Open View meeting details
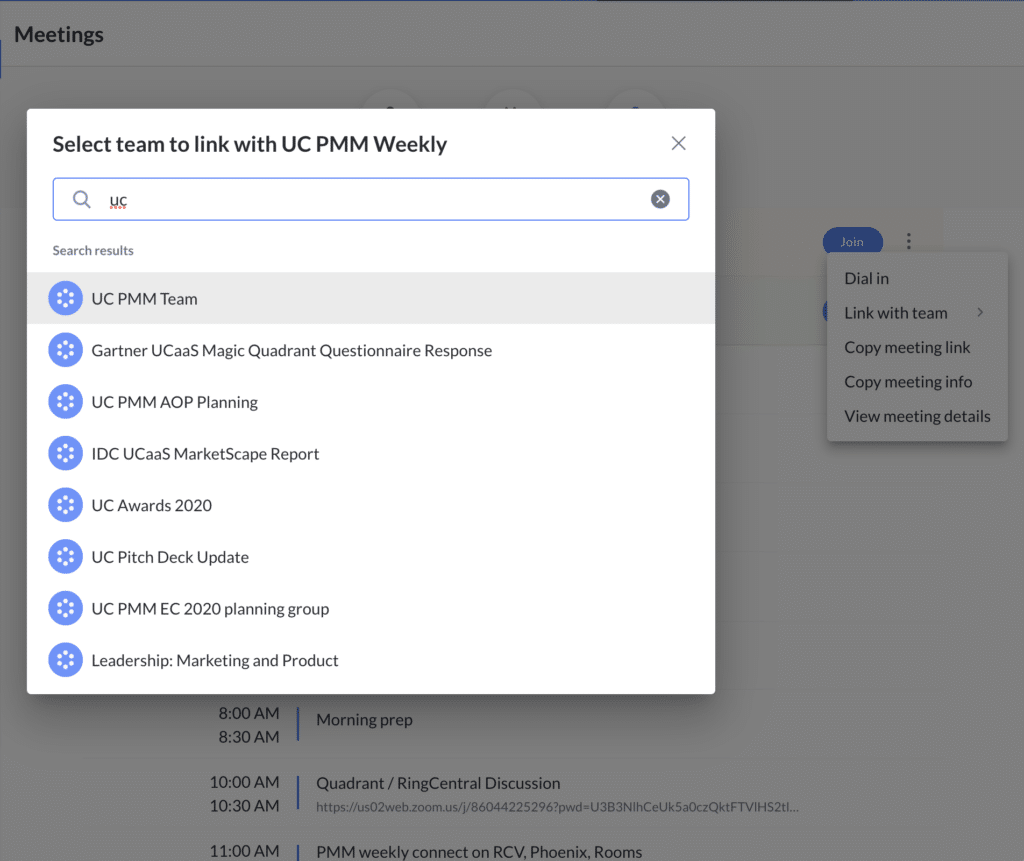The height and width of the screenshot is (861, 1024). 917,416
